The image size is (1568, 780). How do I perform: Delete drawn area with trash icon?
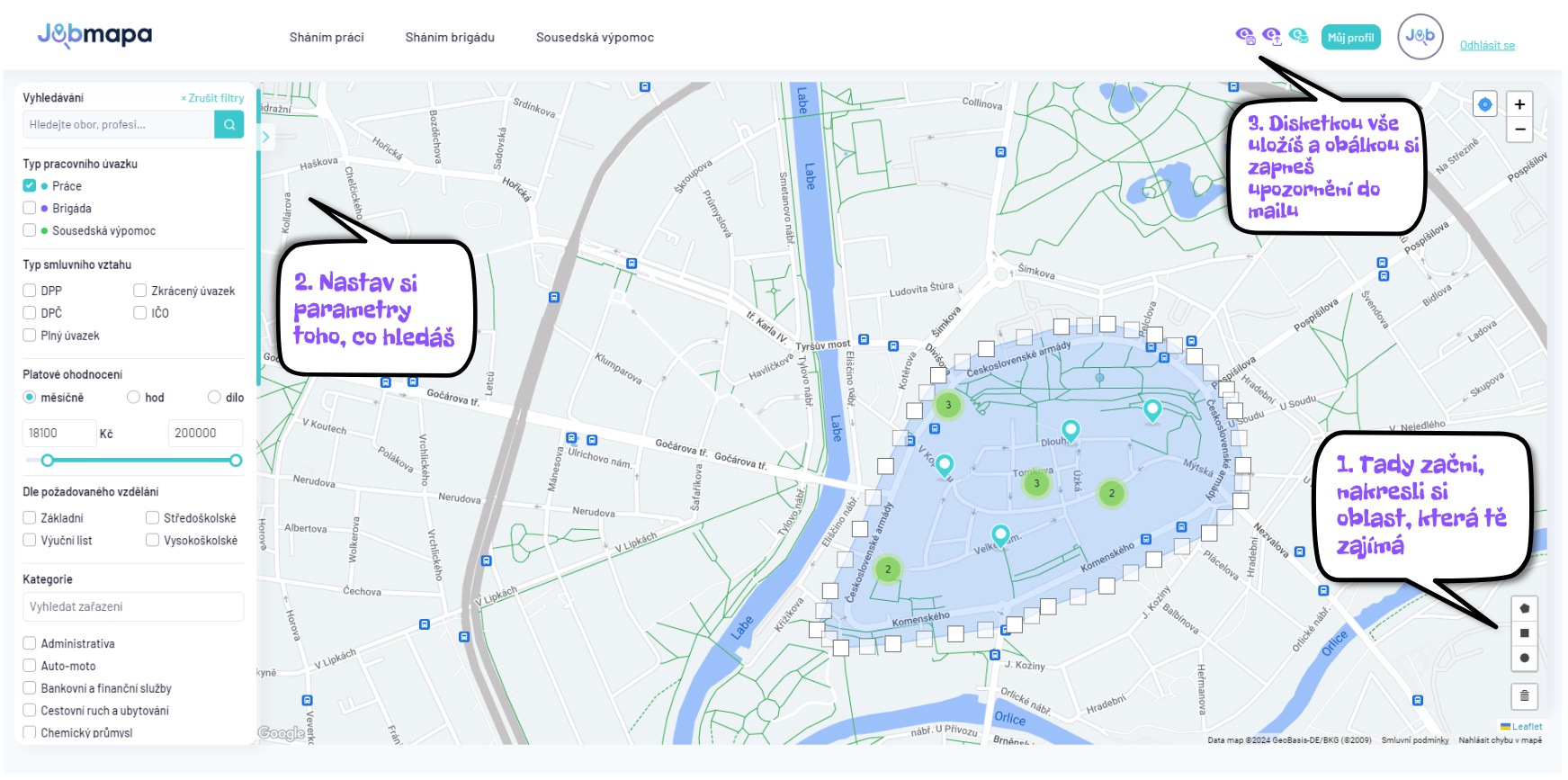coord(1524,695)
